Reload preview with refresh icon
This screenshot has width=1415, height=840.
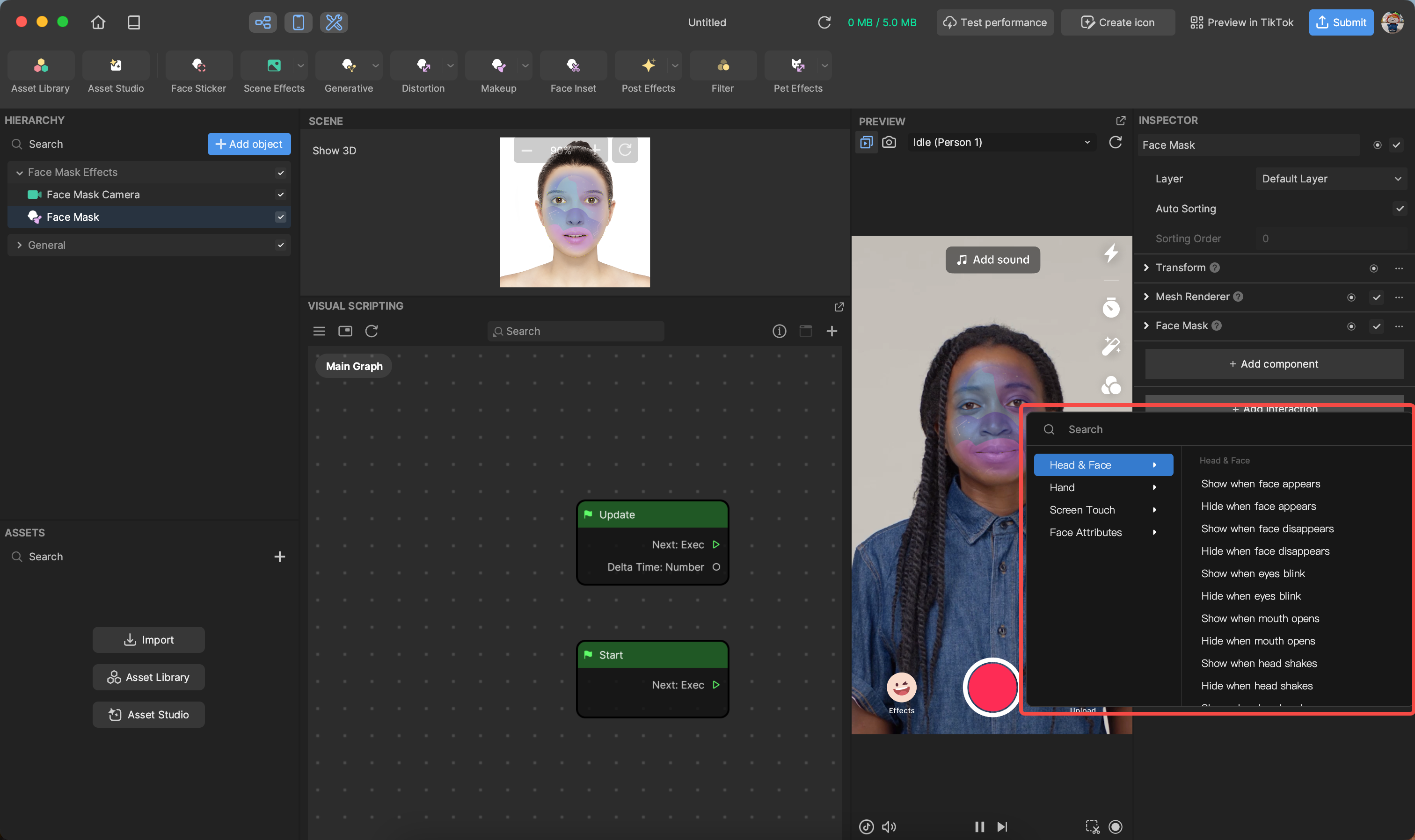click(x=1116, y=143)
